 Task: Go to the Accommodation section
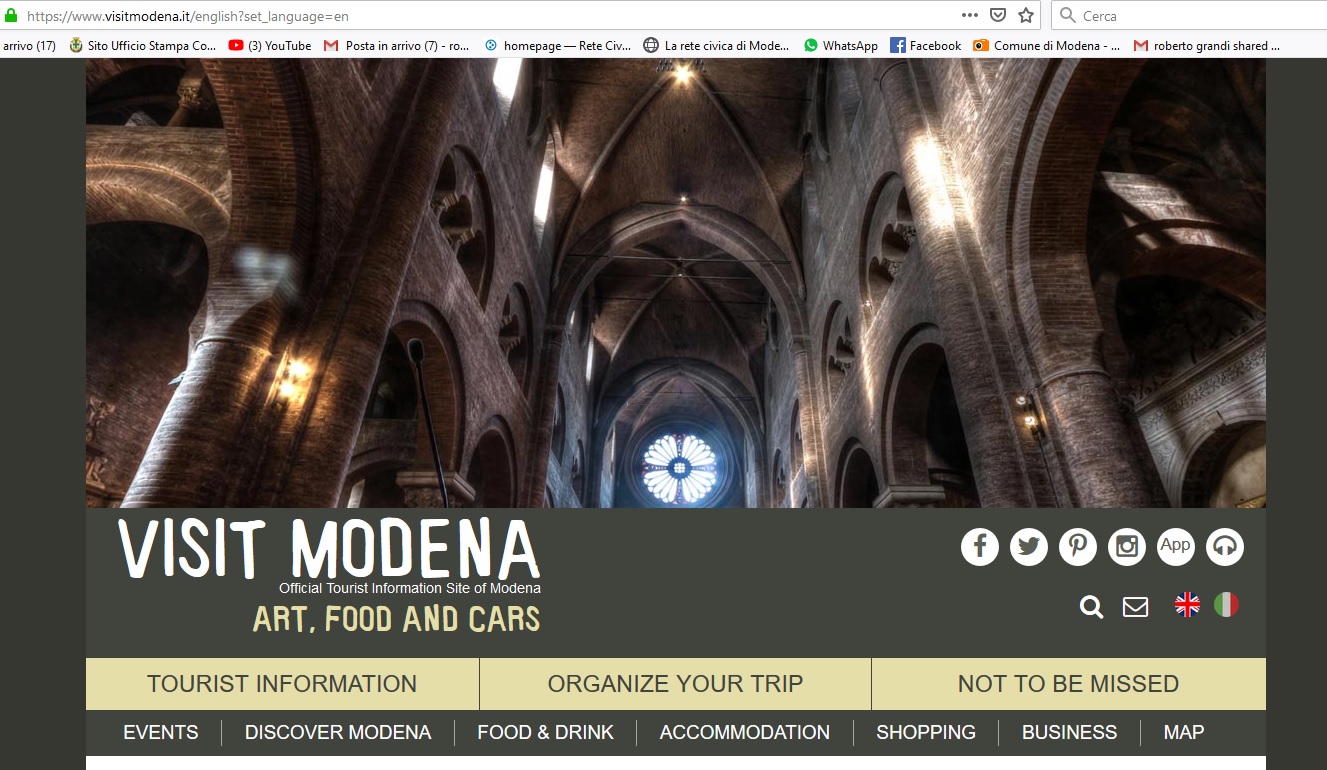(745, 733)
